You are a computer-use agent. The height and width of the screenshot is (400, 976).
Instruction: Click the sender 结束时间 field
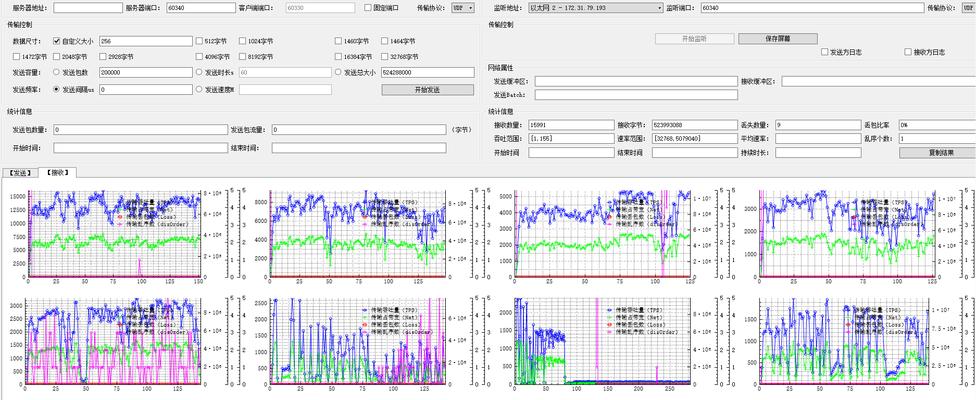tap(359, 148)
